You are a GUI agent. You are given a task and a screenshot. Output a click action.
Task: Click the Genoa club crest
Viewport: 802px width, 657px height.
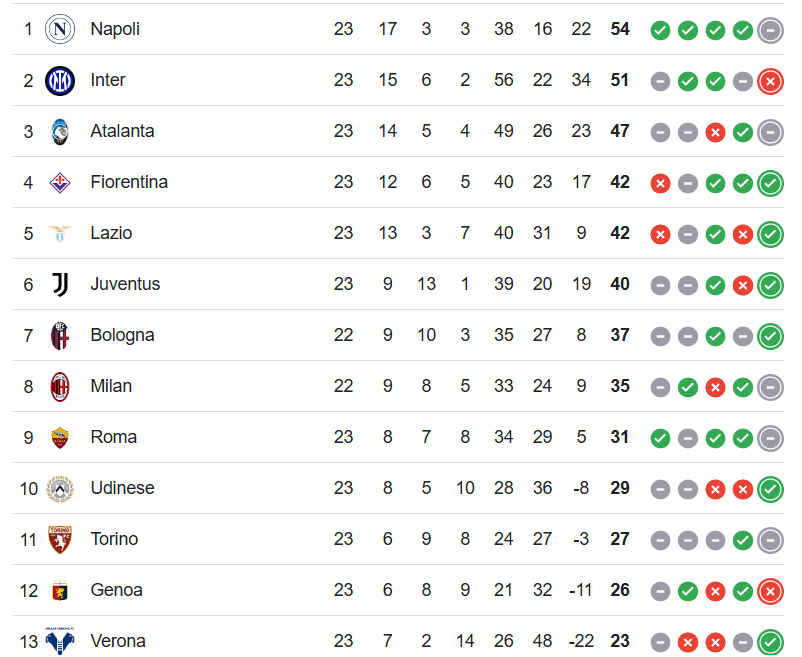(60, 590)
